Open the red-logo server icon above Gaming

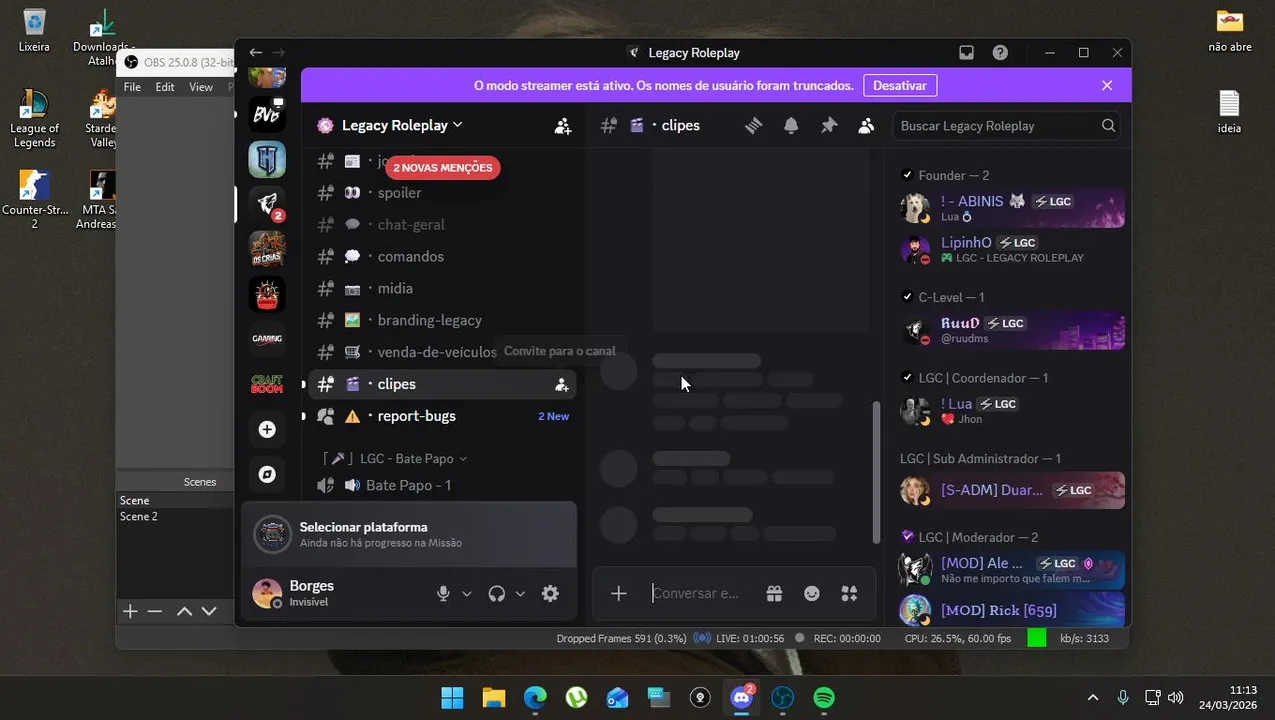point(267,294)
